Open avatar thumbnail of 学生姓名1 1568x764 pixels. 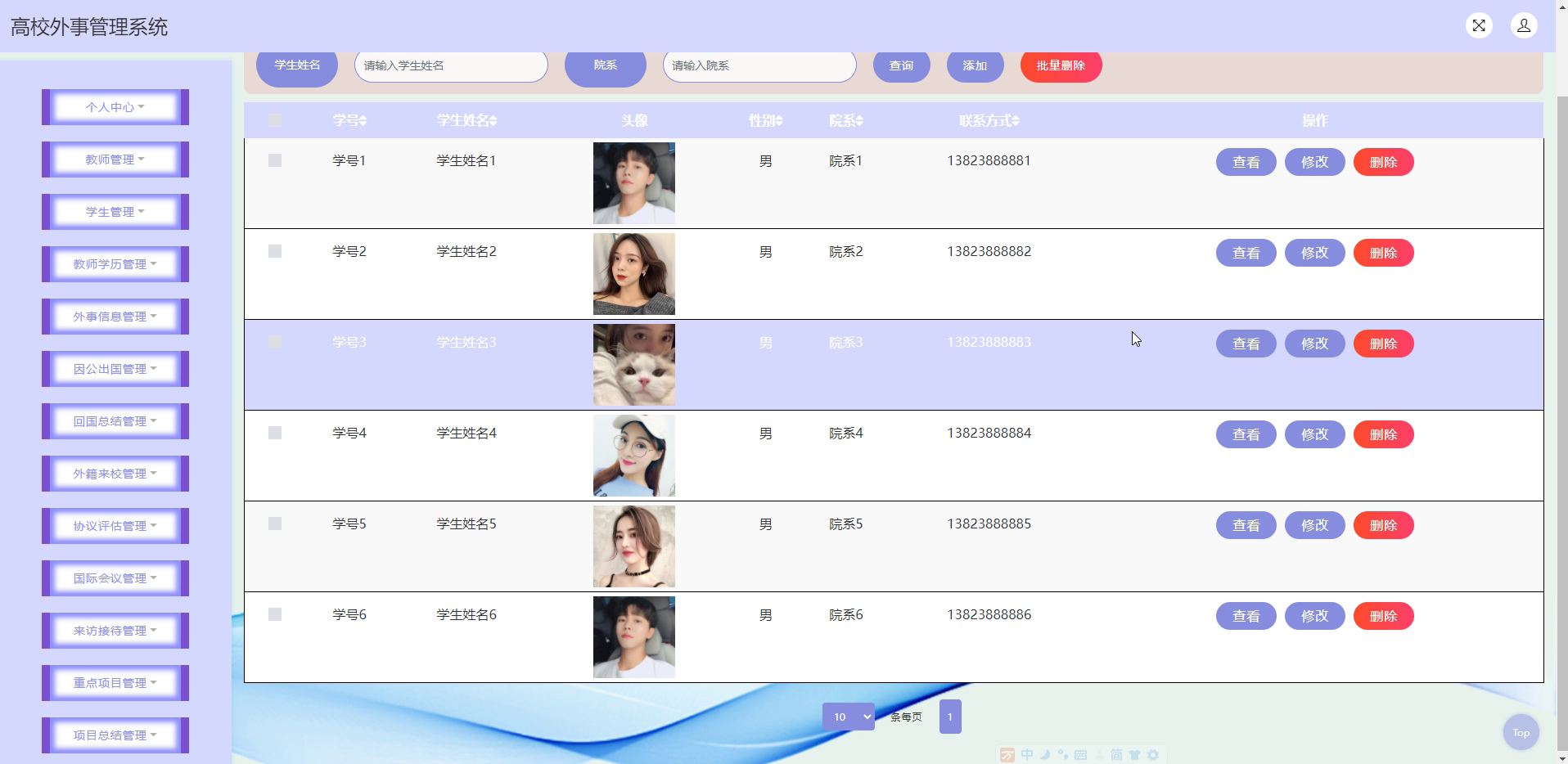point(634,183)
